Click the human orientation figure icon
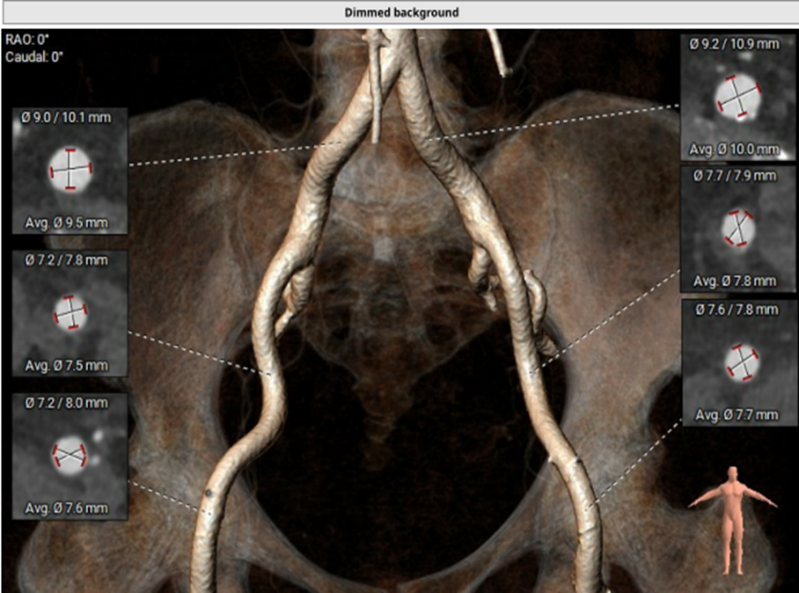Screen dimensions: 799x593 pyautogui.click(x=736, y=518)
